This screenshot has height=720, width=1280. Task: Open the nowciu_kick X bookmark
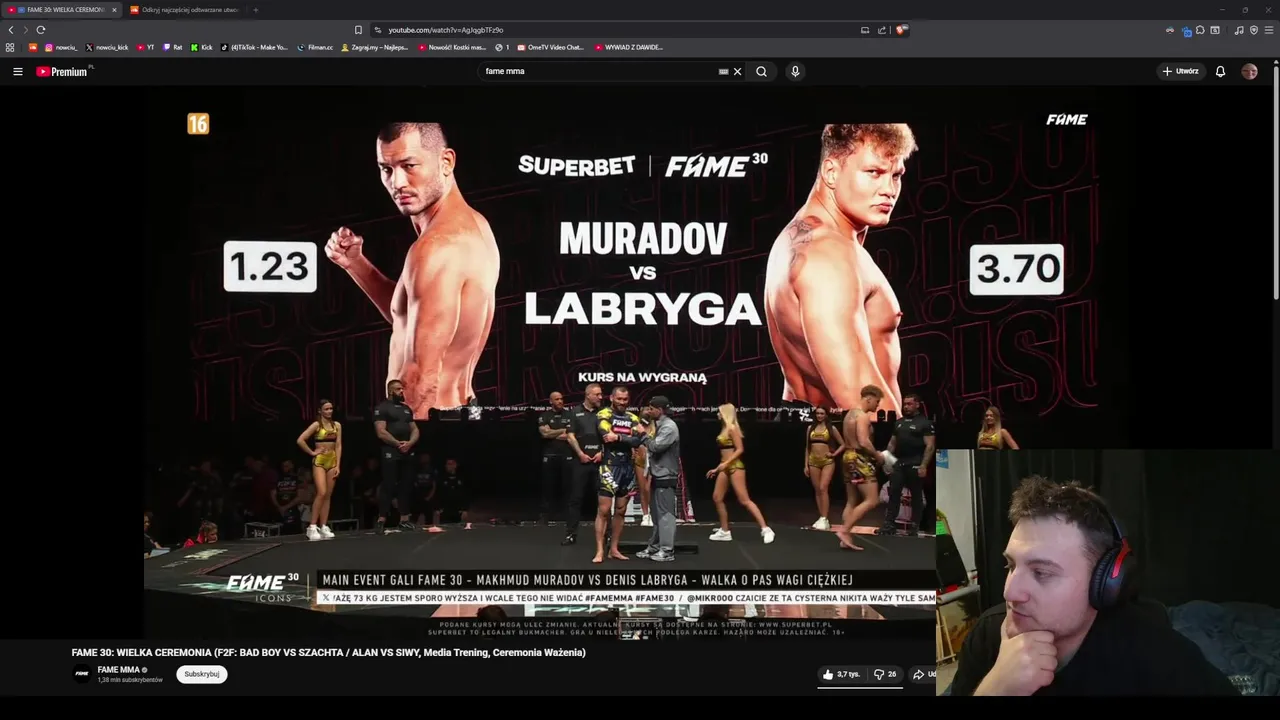(x=107, y=47)
